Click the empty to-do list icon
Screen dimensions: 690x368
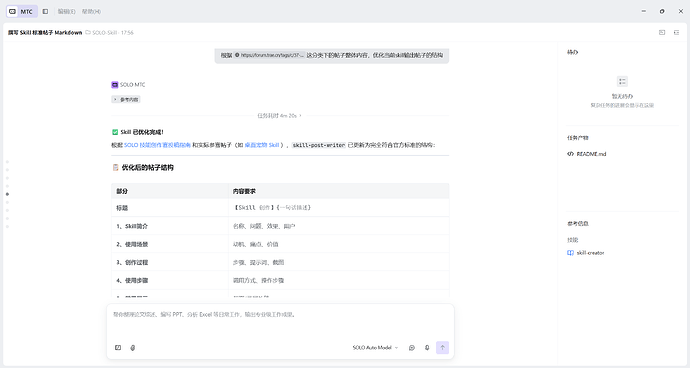[x=622, y=81]
